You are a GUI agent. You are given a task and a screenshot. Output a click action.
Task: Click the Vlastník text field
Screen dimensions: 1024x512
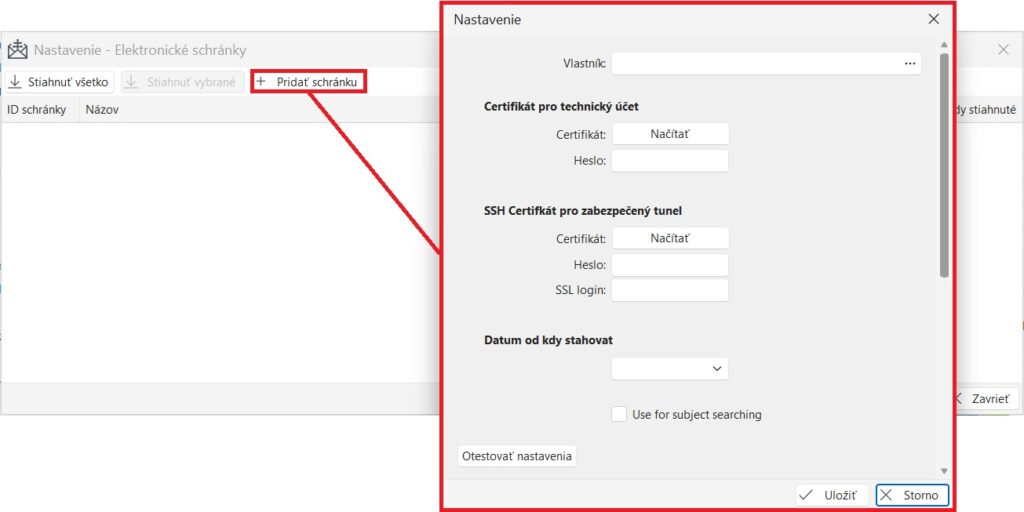tap(755, 64)
